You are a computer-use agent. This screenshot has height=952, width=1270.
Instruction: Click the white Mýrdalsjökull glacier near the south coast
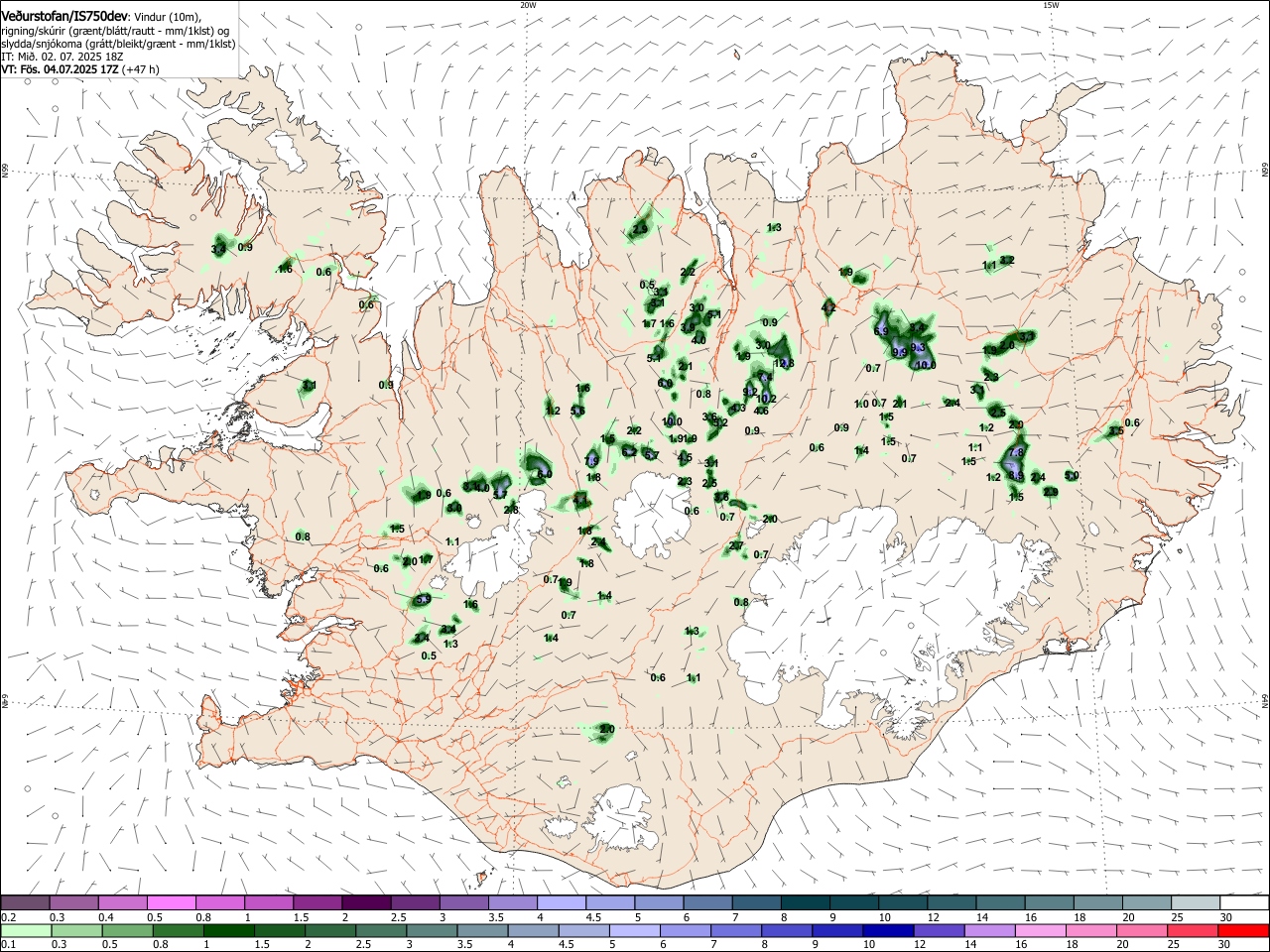619,819
